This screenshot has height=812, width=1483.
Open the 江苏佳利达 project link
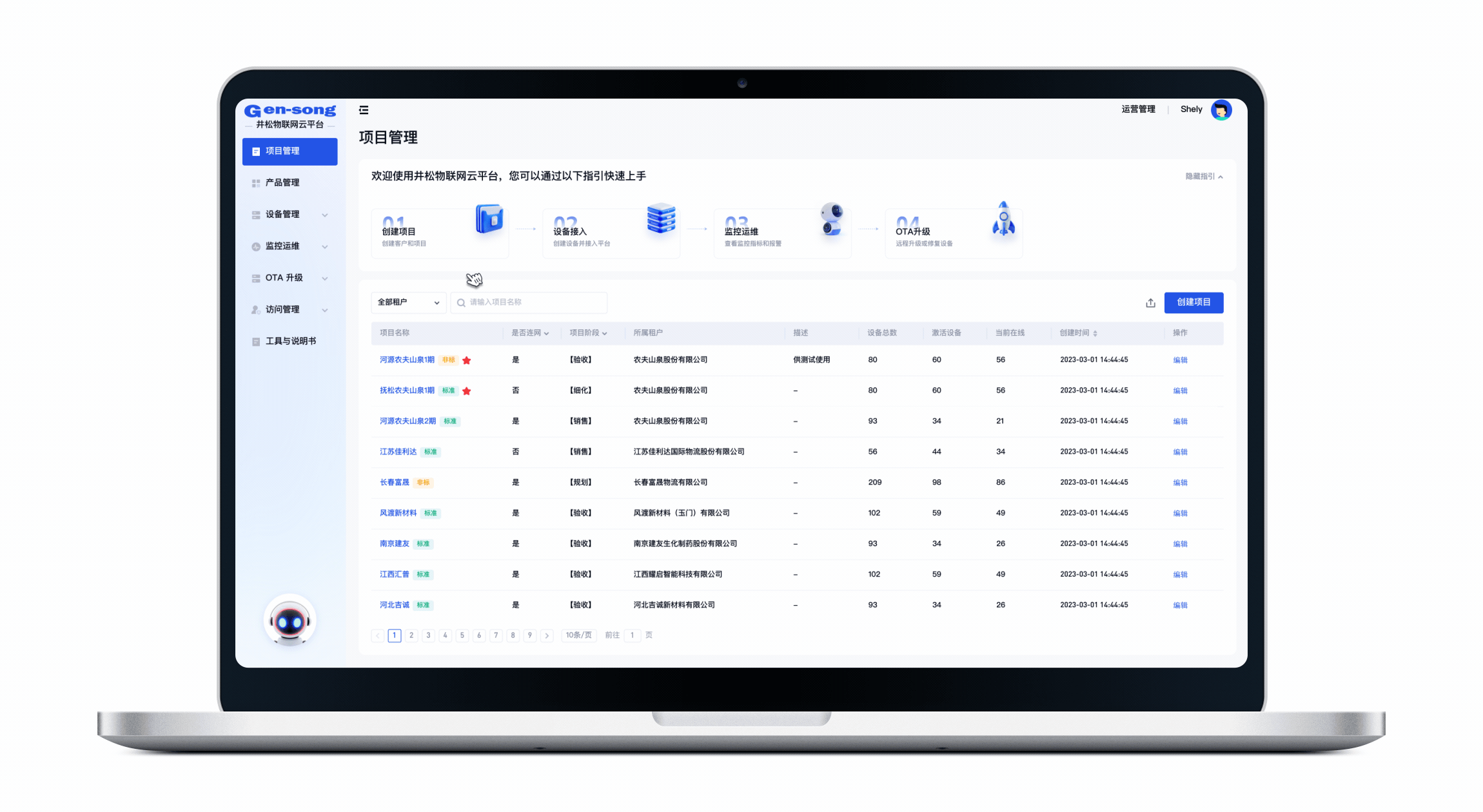click(398, 452)
